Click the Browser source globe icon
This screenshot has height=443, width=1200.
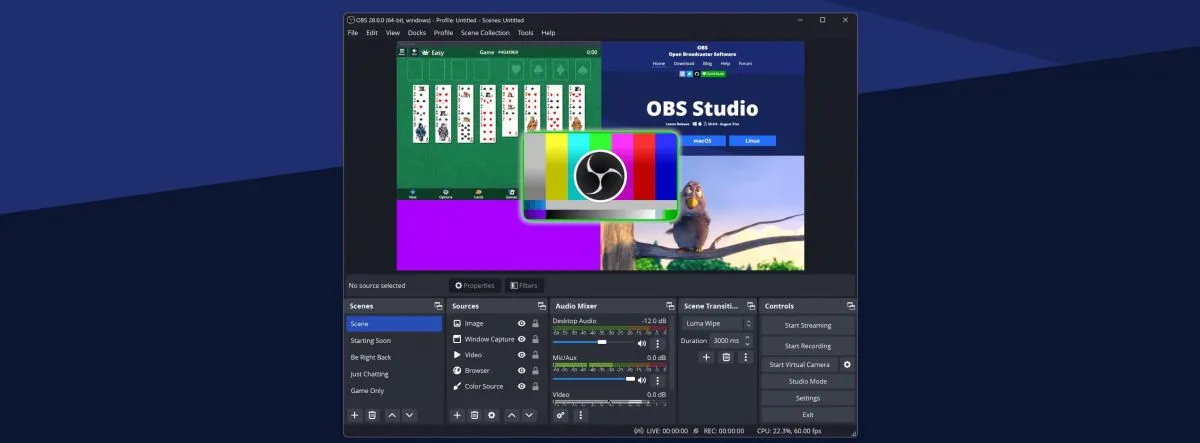pyautogui.click(x=457, y=370)
